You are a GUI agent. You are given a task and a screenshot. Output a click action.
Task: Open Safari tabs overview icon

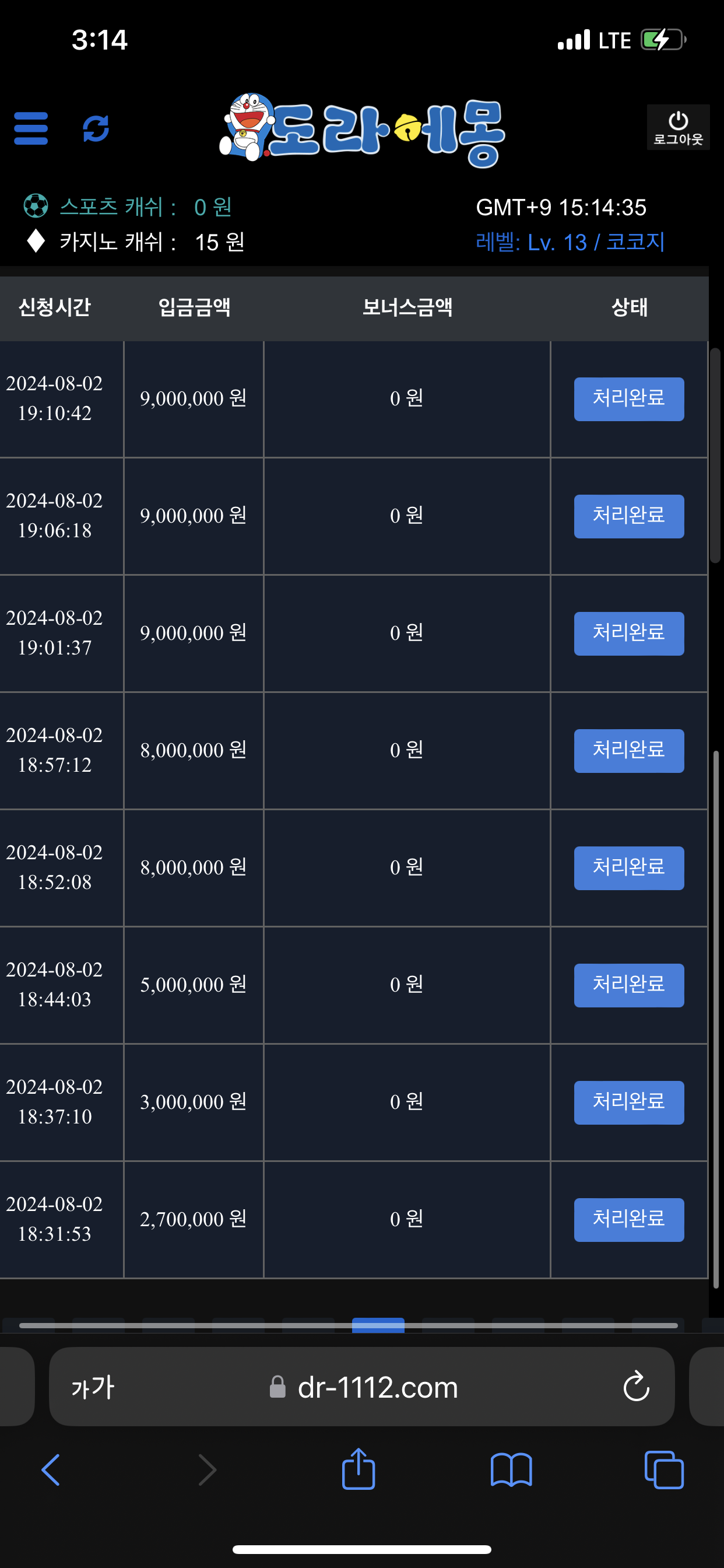[x=663, y=1469]
